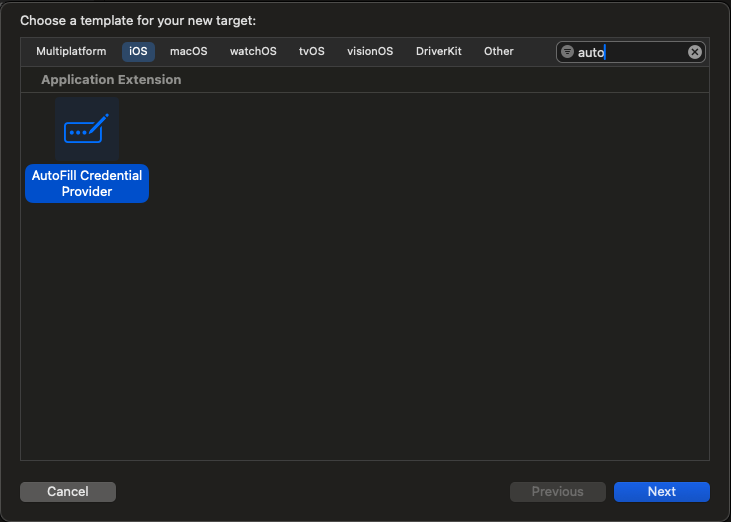The width and height of the screenshot is (731, 522).
Task: Select the AutoFill Credential Provider template icon
Action: (x=87, y=129)
